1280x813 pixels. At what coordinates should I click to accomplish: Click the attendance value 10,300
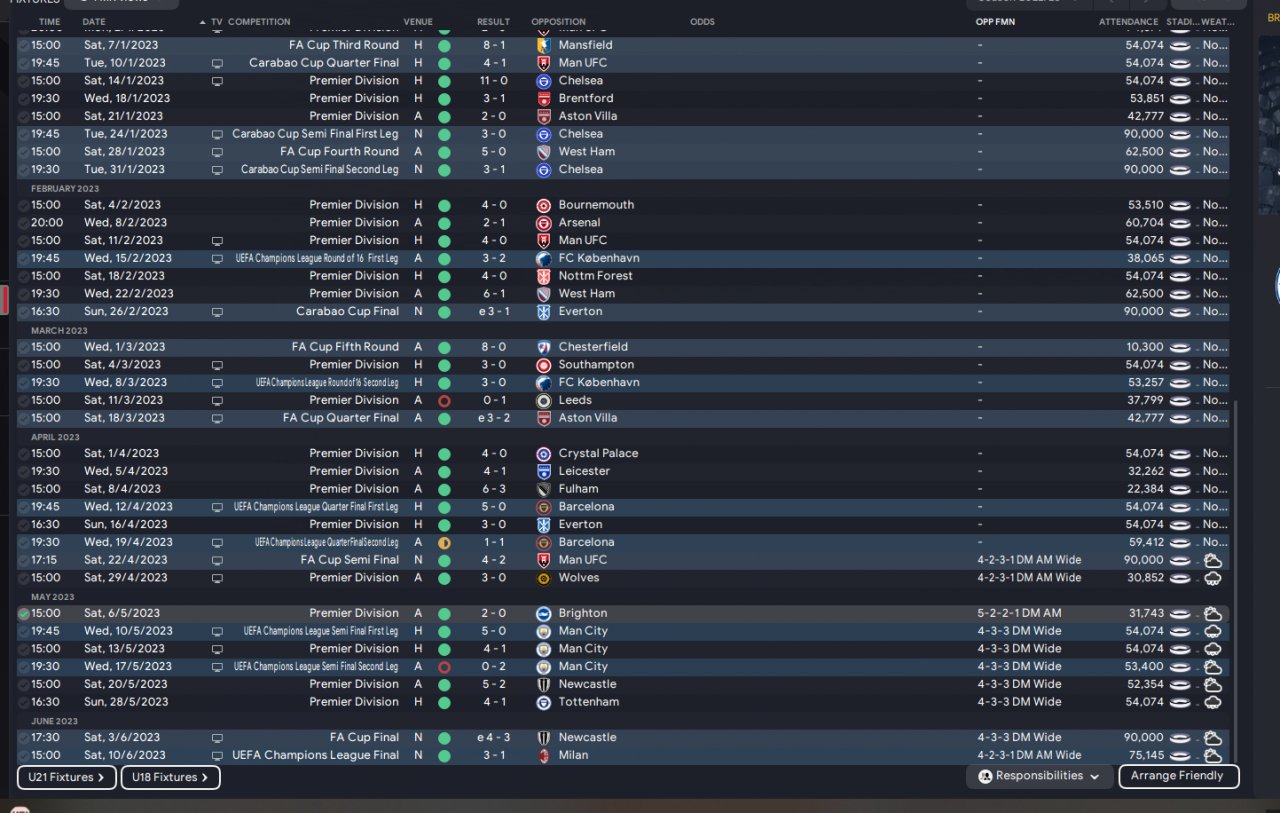click(x=1144, y=347)
